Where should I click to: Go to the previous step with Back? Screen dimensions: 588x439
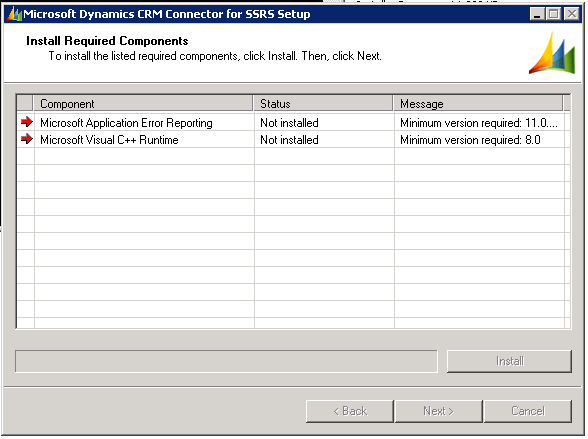(x=350, y=411)
